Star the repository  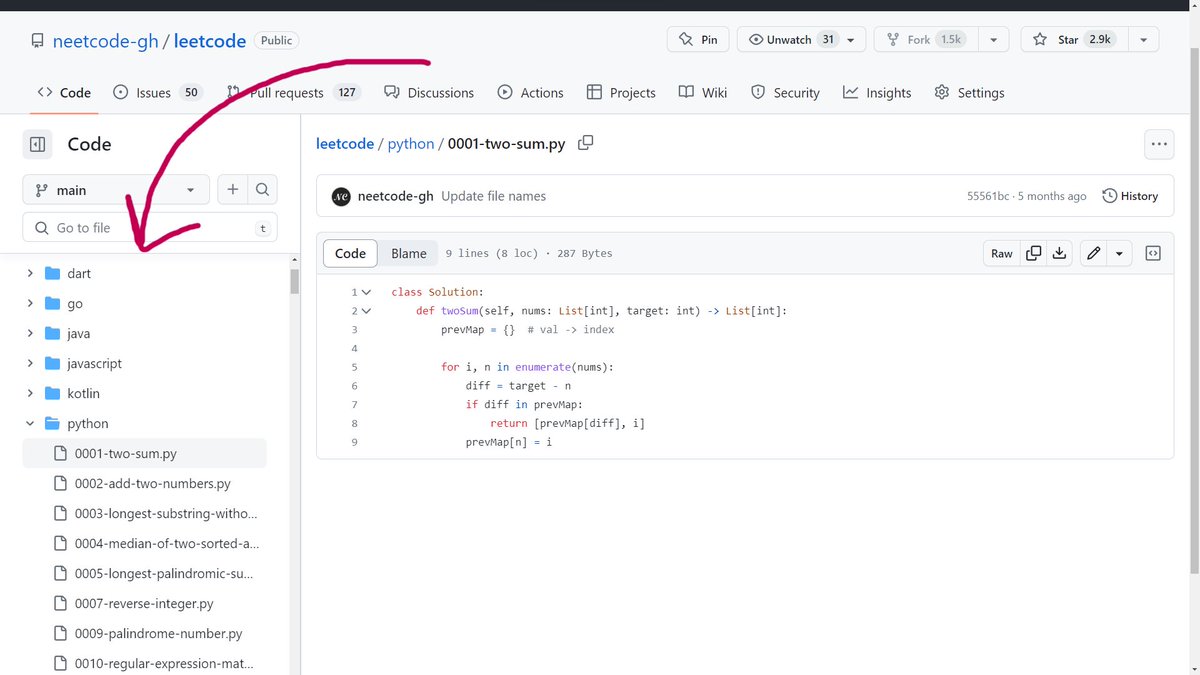click(x=1076, y=40)
